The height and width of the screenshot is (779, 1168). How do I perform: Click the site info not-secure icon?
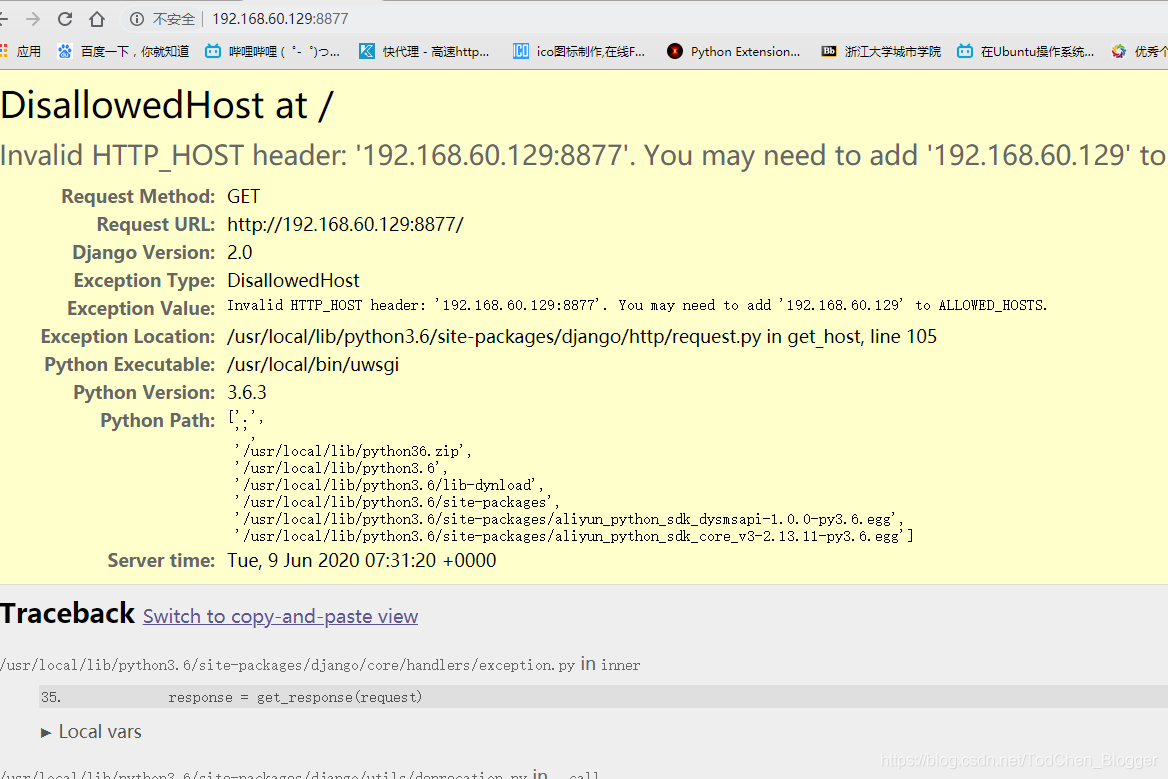(x=137, y=19)
